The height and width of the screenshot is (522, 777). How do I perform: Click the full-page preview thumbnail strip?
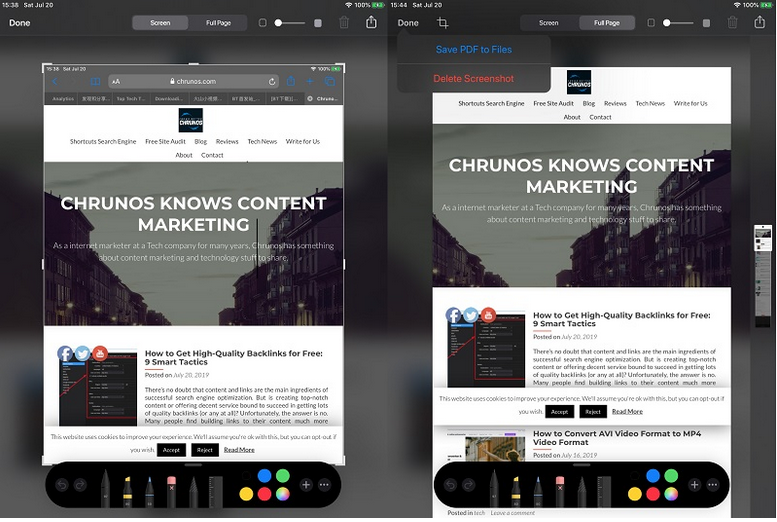tap(763, 276)
